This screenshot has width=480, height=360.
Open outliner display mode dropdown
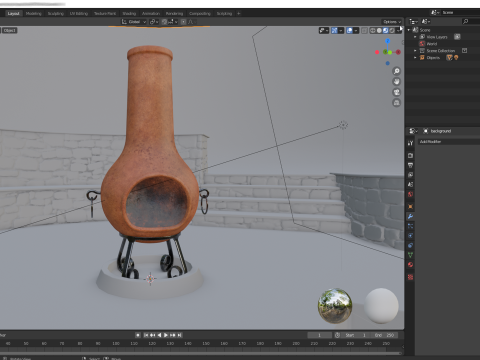pos(413,21)
